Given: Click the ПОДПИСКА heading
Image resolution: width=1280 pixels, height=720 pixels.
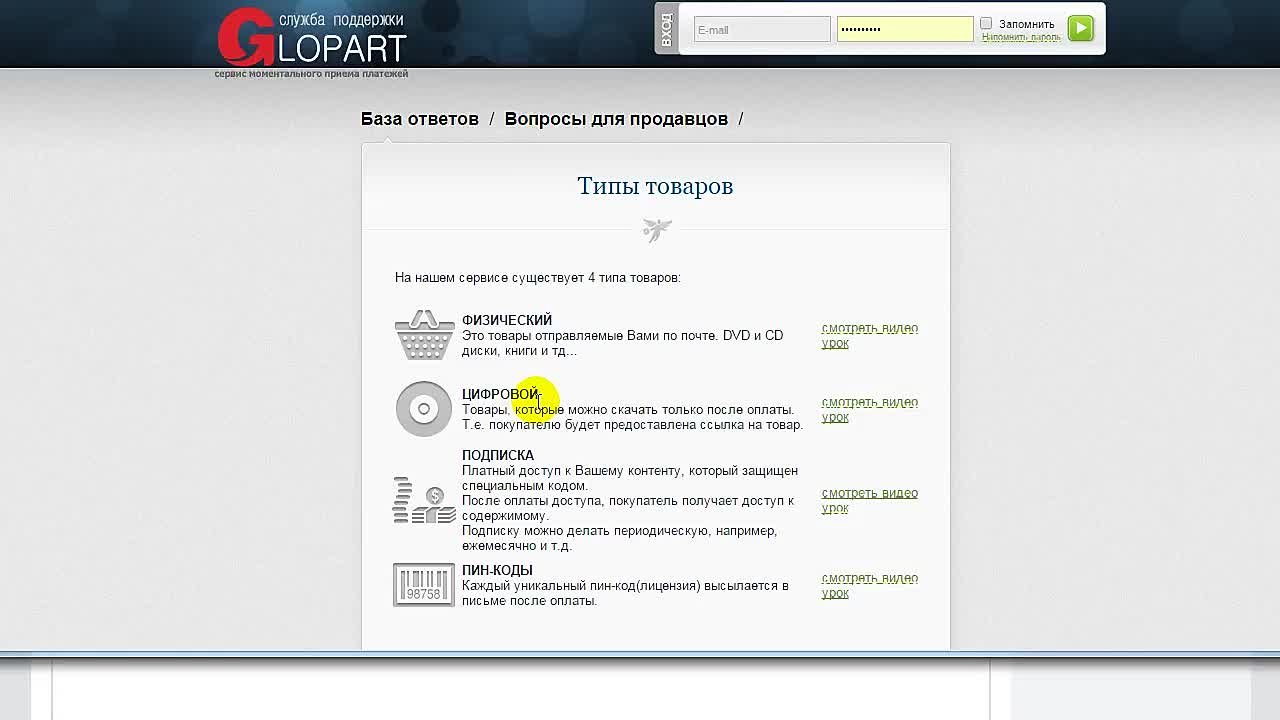Looking at the screenshot, I should 498,455.
